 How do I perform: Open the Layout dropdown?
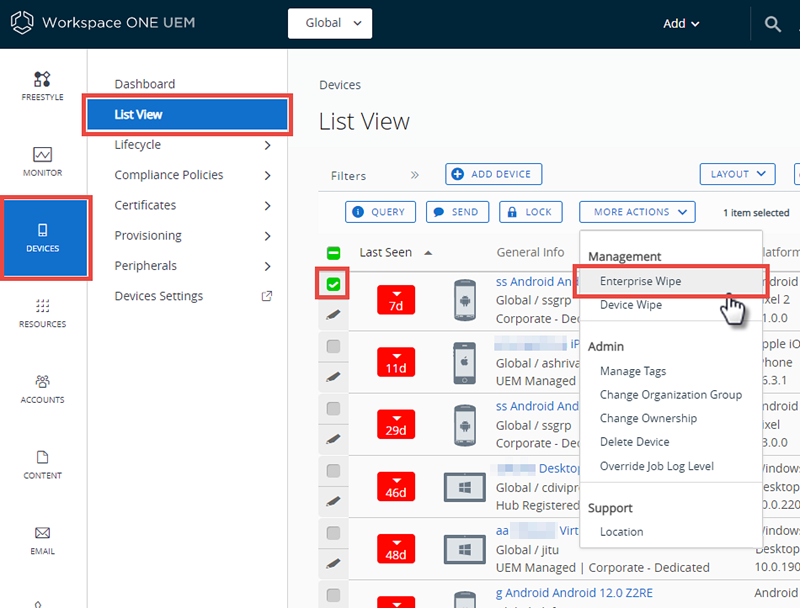[737, 174]
